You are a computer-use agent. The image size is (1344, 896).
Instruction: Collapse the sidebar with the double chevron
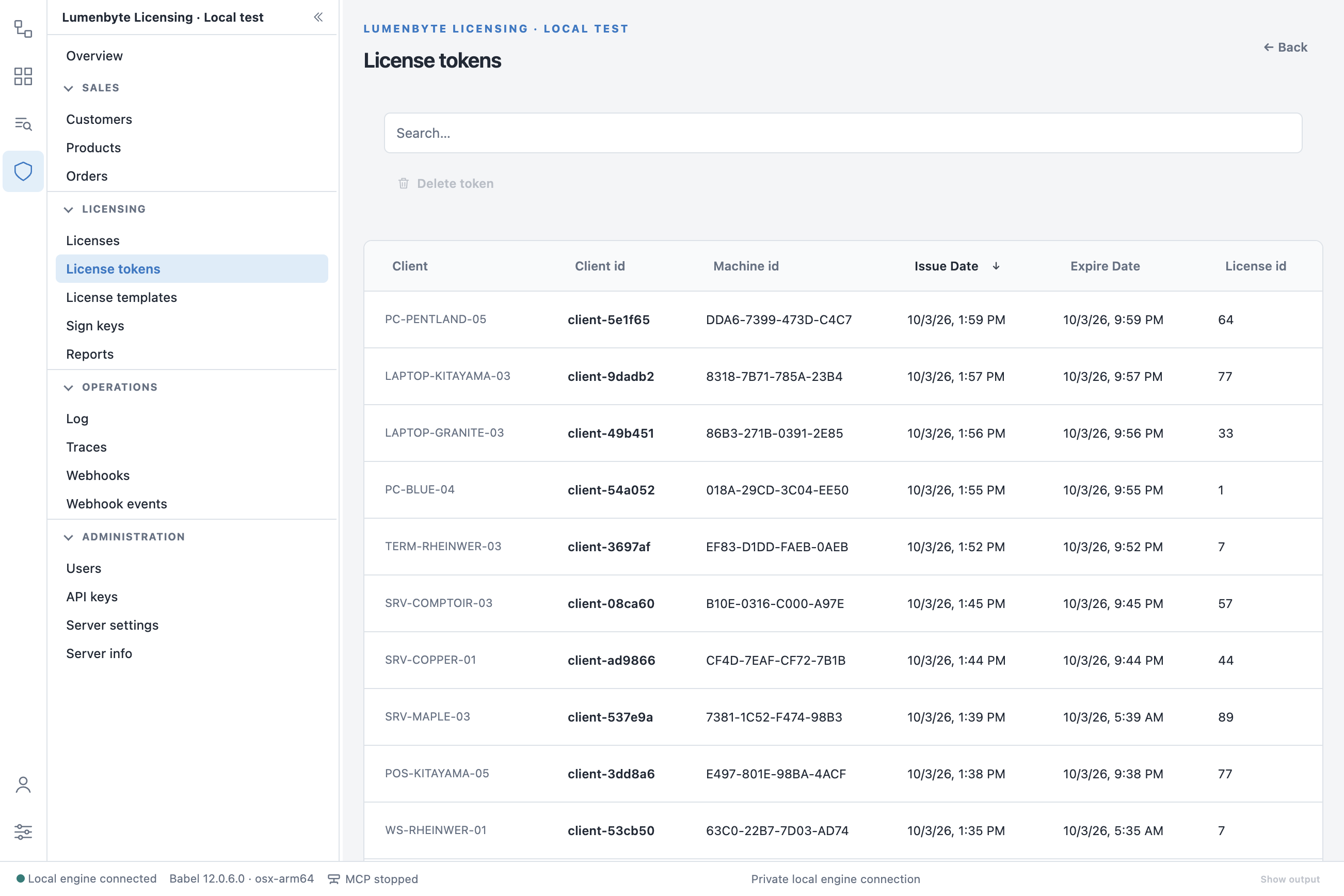318,17
